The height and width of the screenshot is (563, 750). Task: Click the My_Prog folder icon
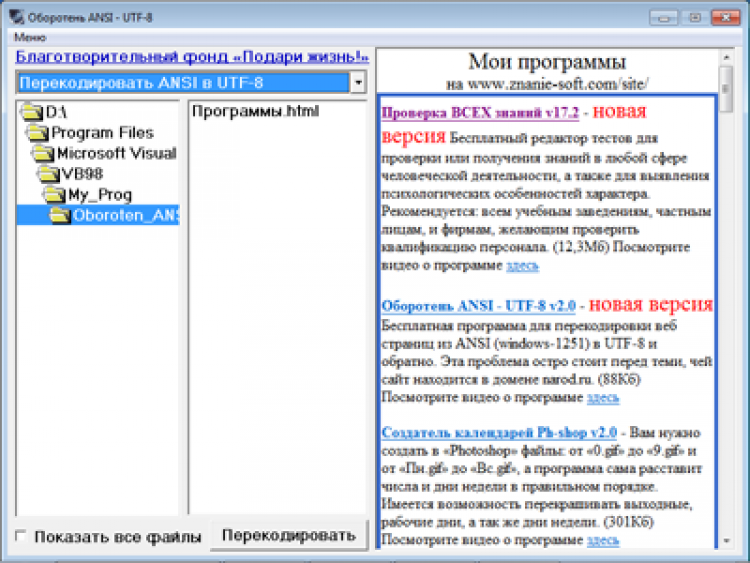click(x=54, y=195)
